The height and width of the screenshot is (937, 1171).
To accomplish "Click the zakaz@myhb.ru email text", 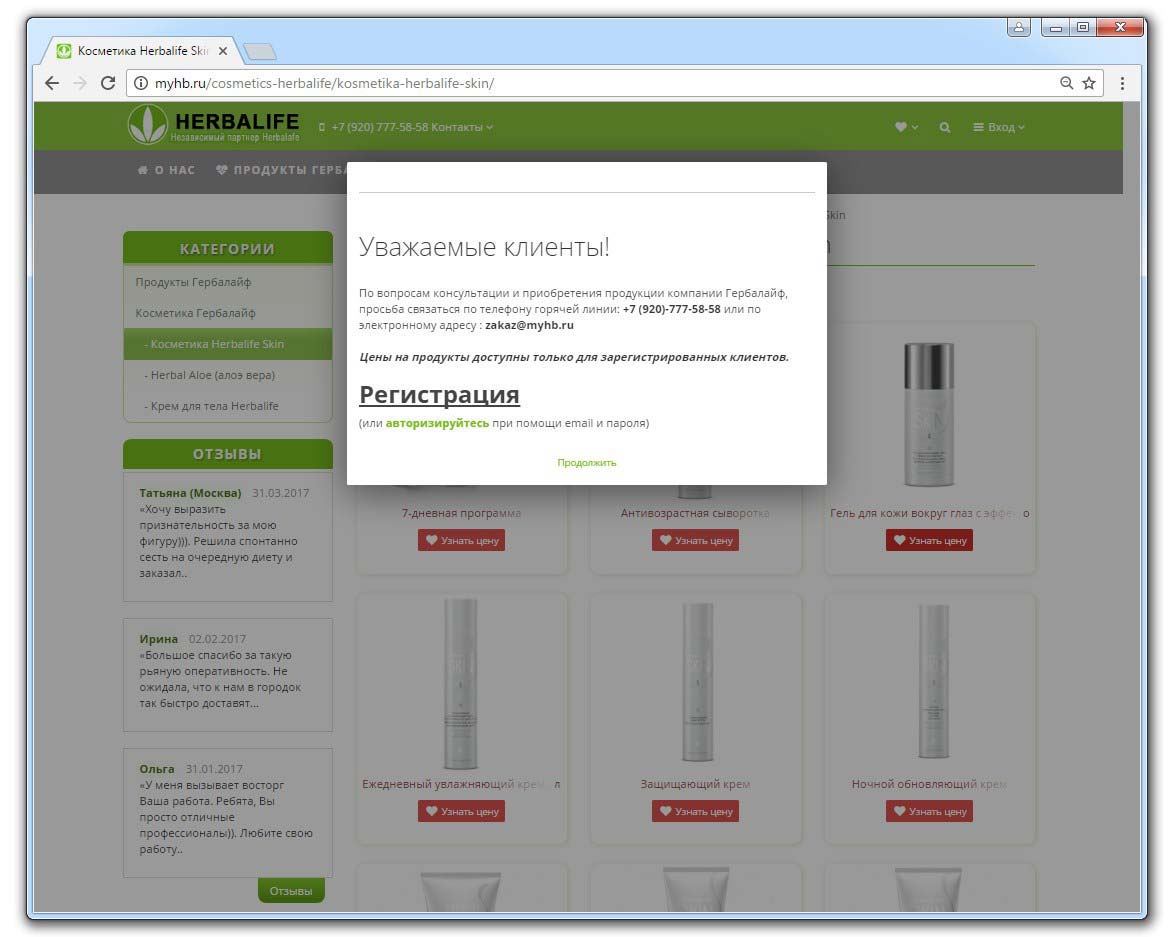I will [529, 326].
